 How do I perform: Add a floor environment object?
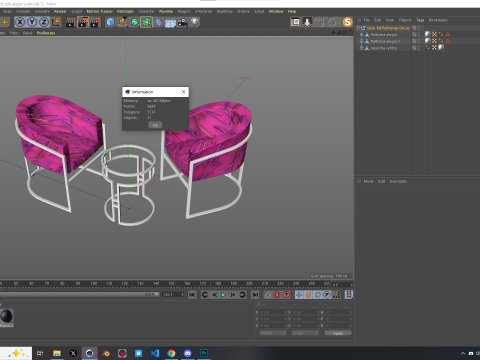click(x=170, y=22)
